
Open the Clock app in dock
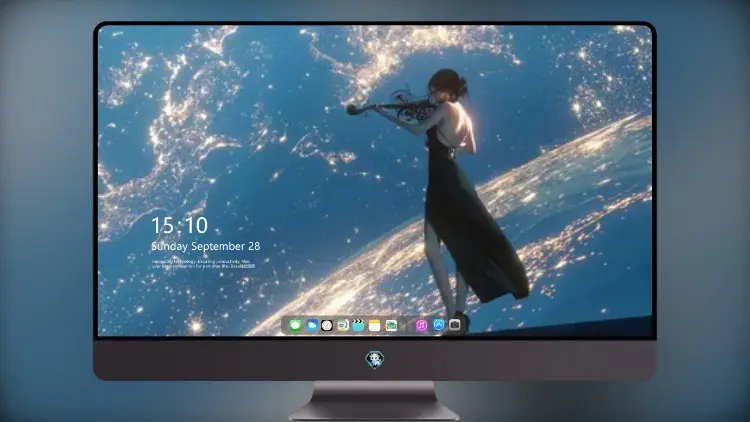click(327, 325)
